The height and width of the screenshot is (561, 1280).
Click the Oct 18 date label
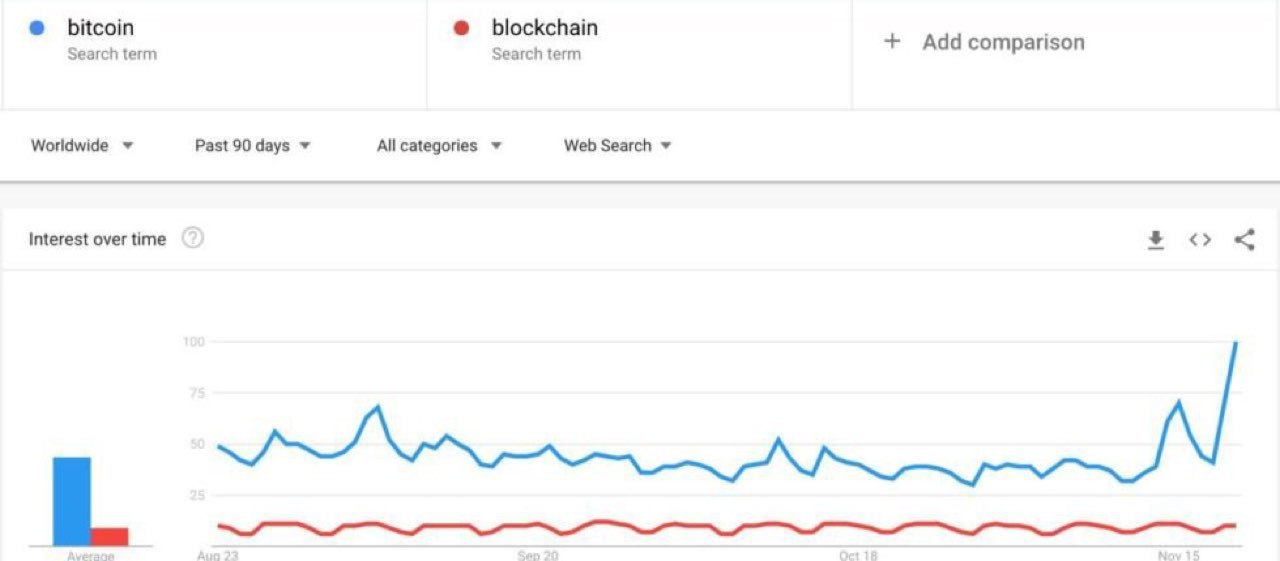coord(858,556)
